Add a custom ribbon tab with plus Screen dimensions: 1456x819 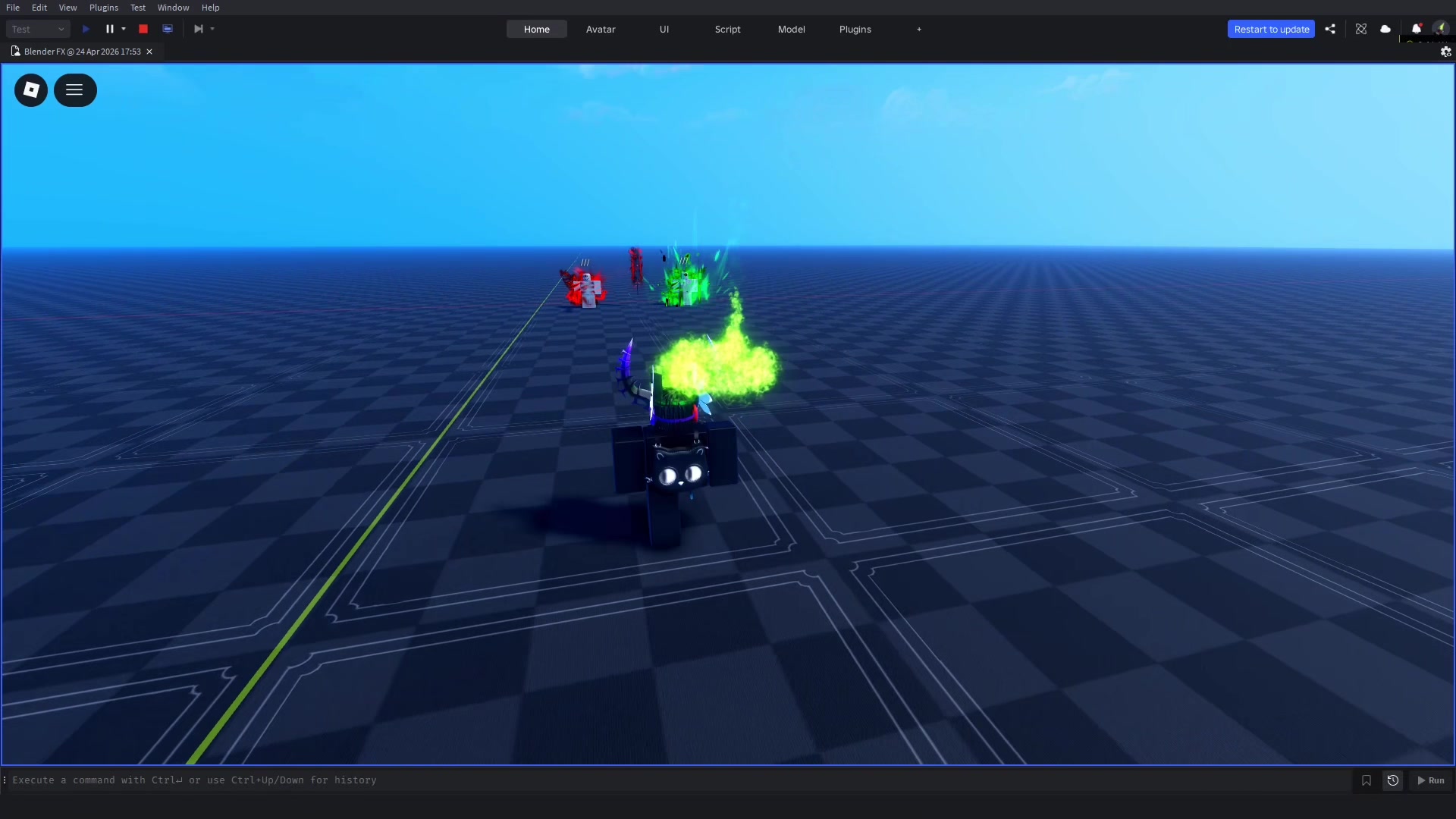pos(919,29)
